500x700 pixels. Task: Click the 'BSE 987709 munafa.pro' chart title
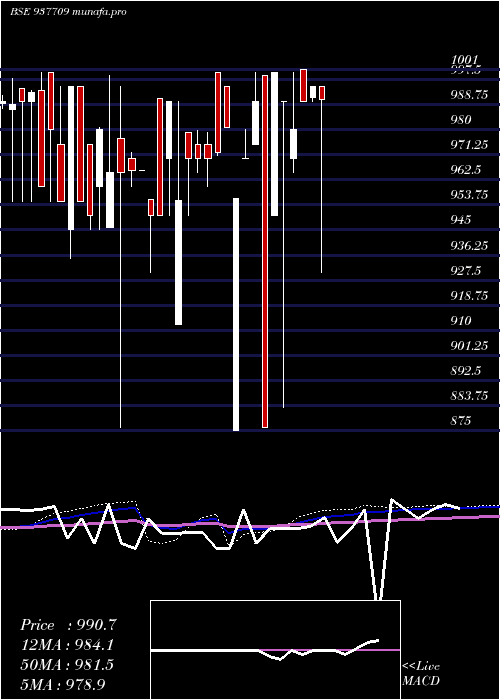[x=68, y=12]
